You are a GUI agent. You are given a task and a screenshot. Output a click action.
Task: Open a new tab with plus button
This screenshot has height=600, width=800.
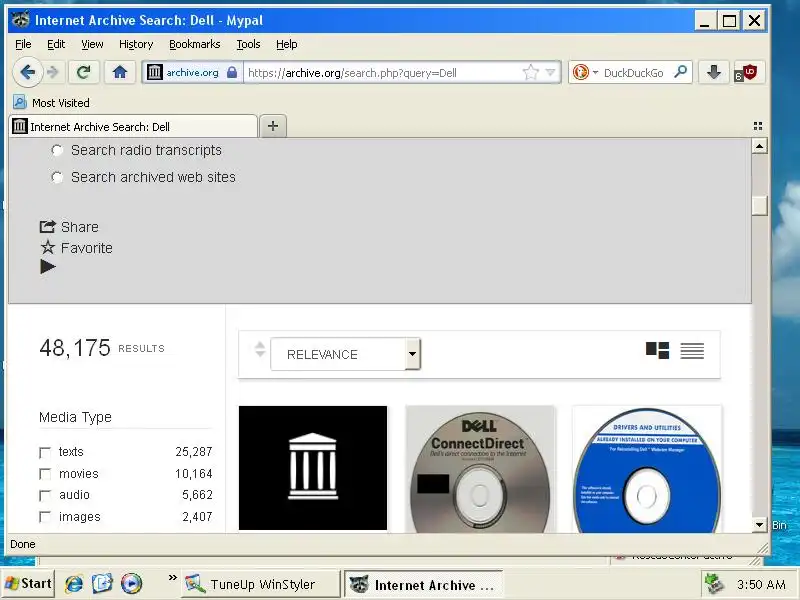[x=273, y=126]
